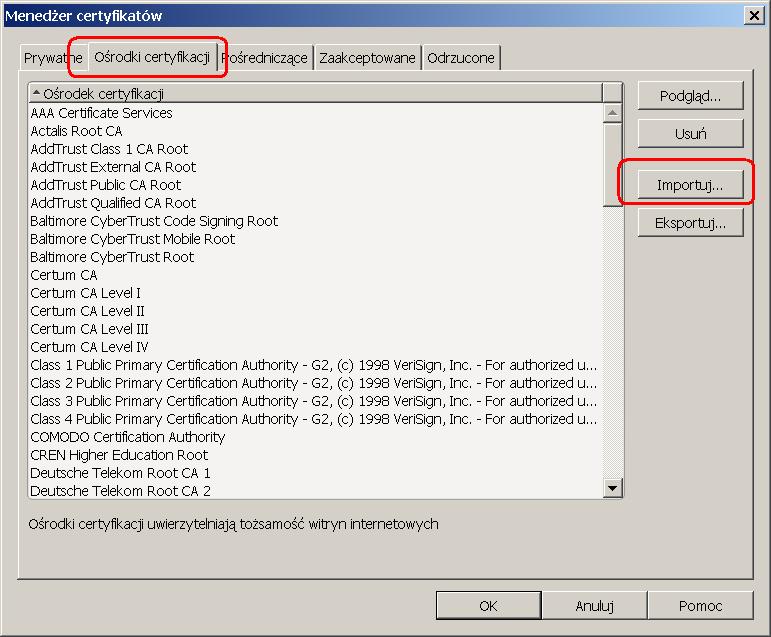Viewport: 771px width, 637px height.
Task: Open the Ośrodki certyfikacji tab
Action: pos(151,57)
